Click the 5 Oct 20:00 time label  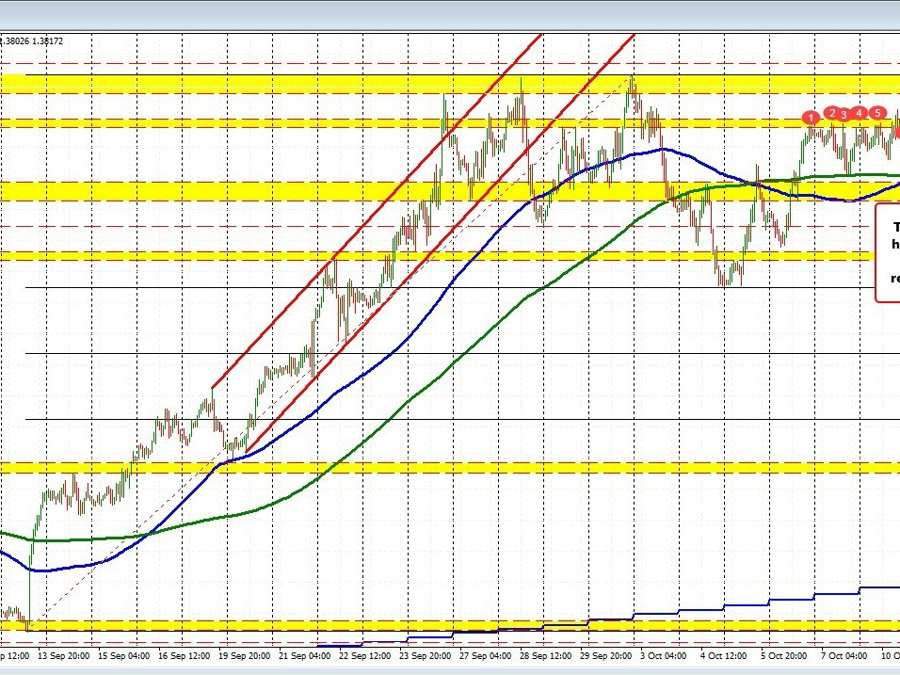tap(782, 657)
